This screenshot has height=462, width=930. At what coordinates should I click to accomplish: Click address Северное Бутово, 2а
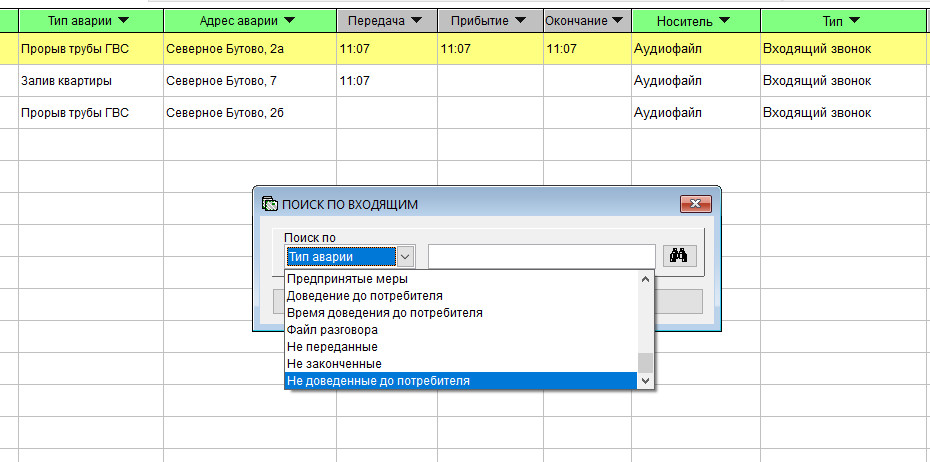(225, 49)
